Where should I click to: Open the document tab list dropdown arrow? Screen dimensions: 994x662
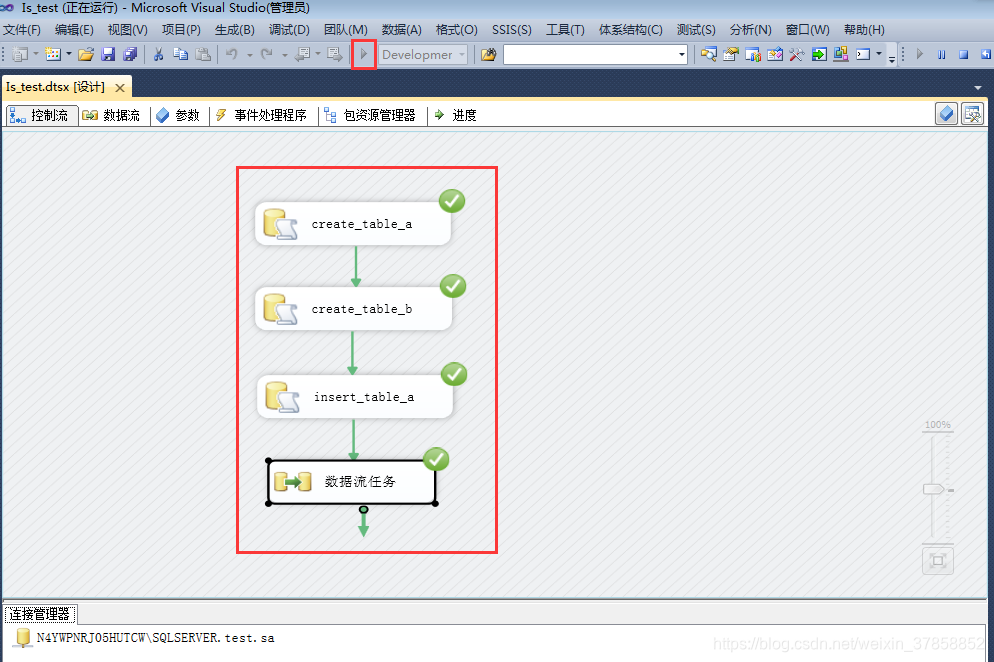(978, 88)
